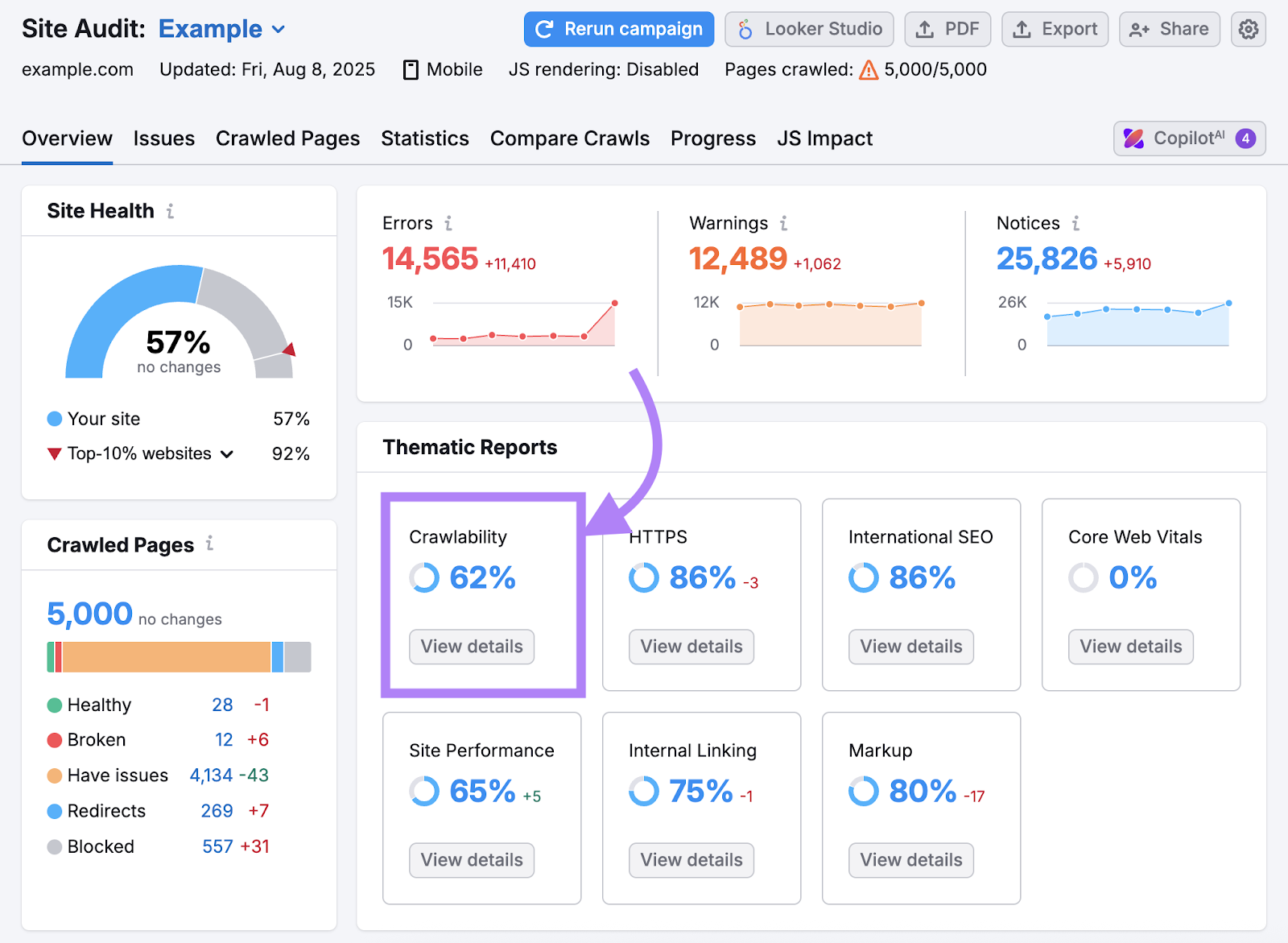Open the Looker Studio integration

point(808,29)
